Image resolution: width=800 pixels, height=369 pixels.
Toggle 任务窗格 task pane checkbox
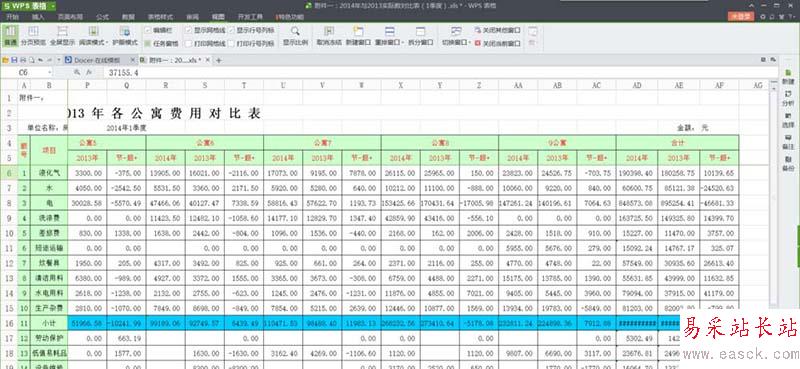click(148, 43)
